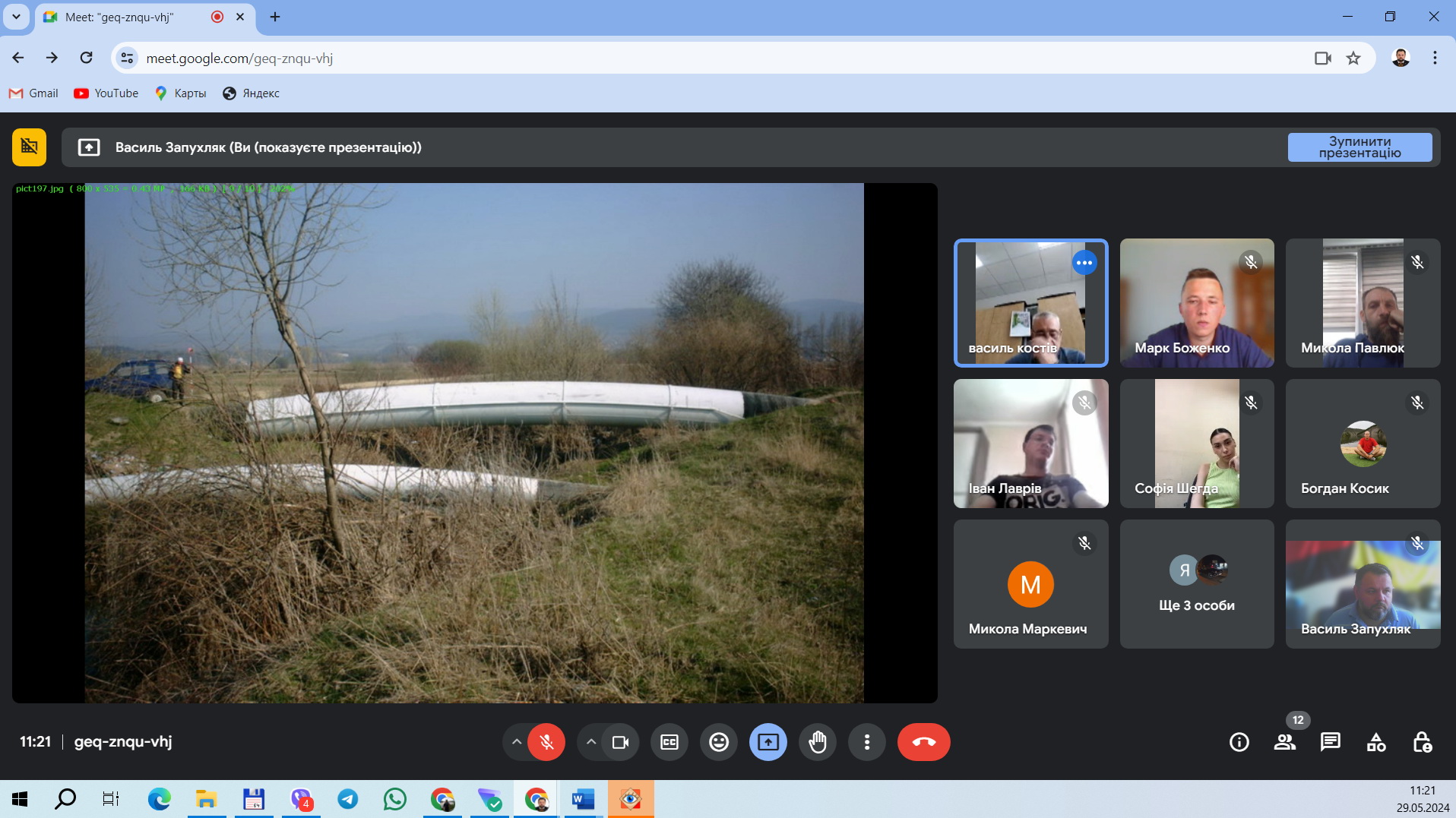Click Зупинити презентацію button

tap(1359, 147)
